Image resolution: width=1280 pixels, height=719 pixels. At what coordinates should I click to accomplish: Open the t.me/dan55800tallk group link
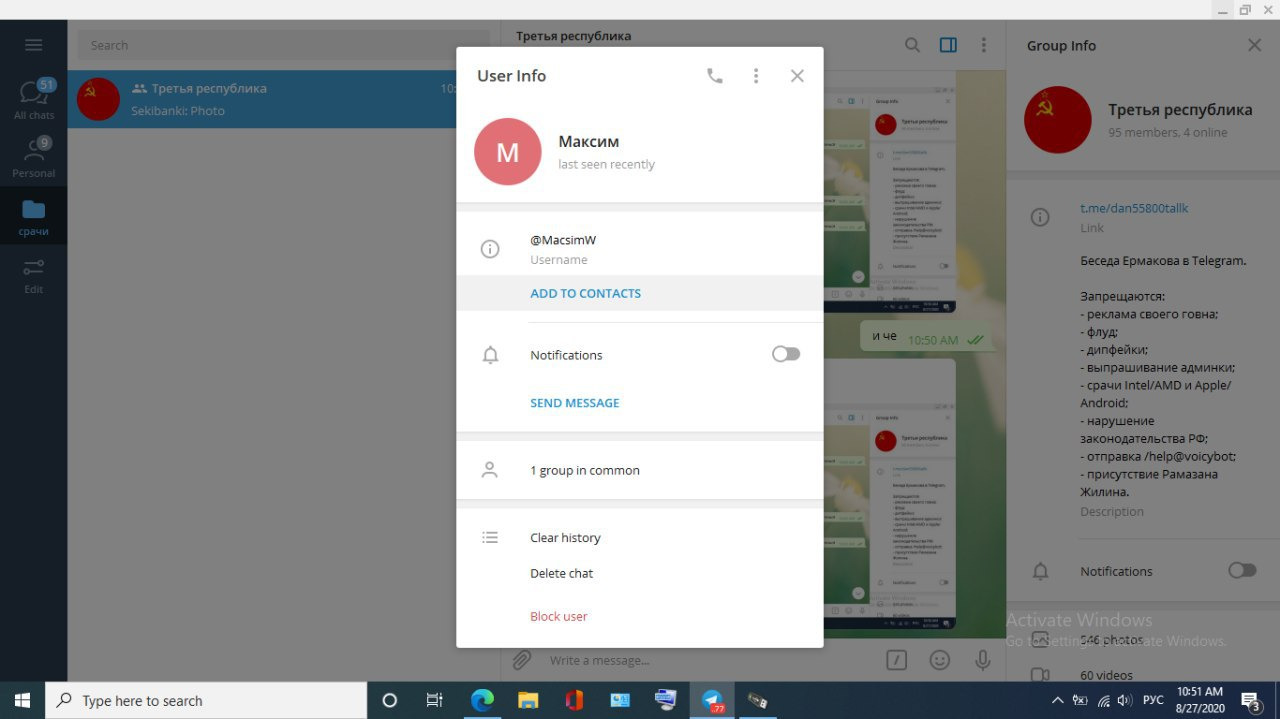(x=1134, y=208)
